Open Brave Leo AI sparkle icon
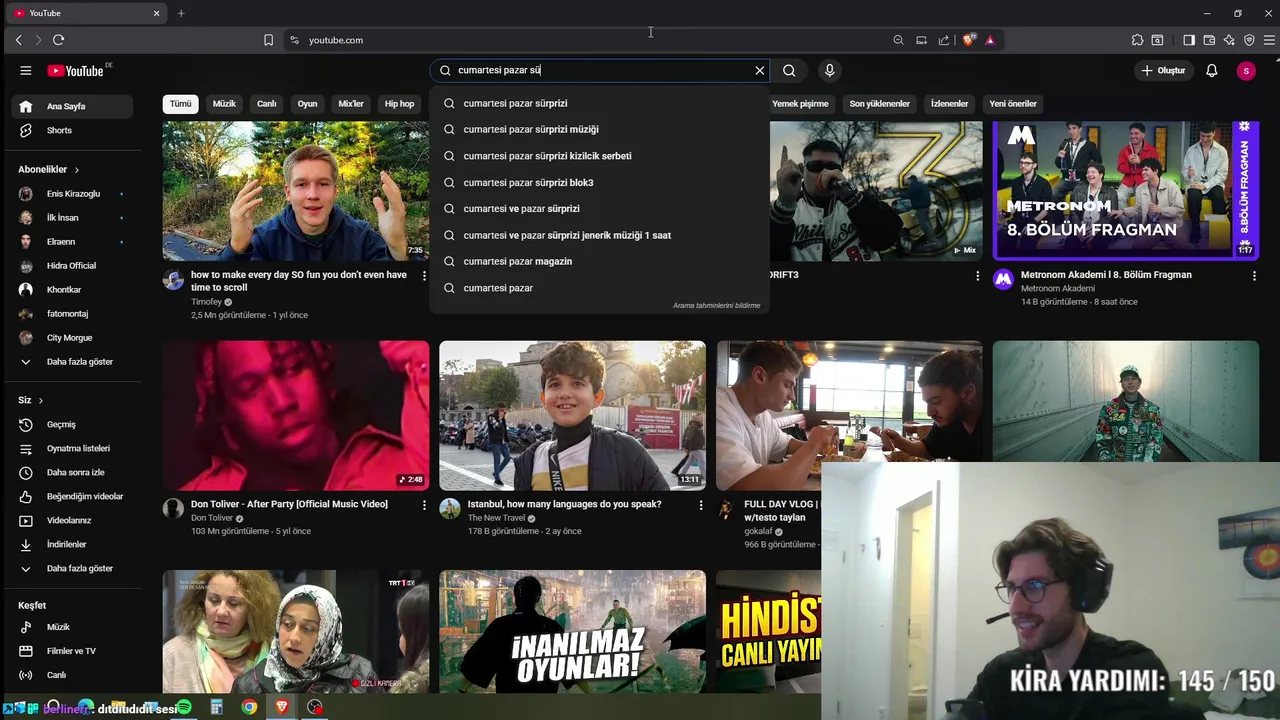 coord(1229,40)
